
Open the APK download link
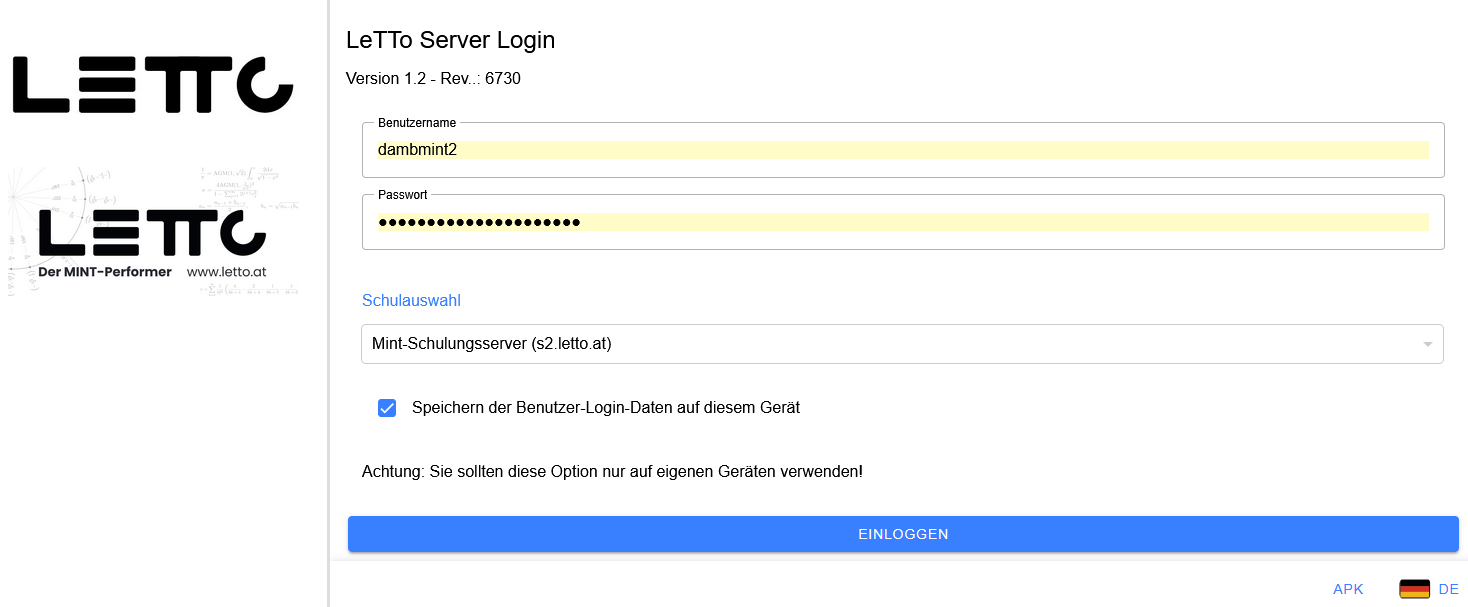(x=1347, y=589)
